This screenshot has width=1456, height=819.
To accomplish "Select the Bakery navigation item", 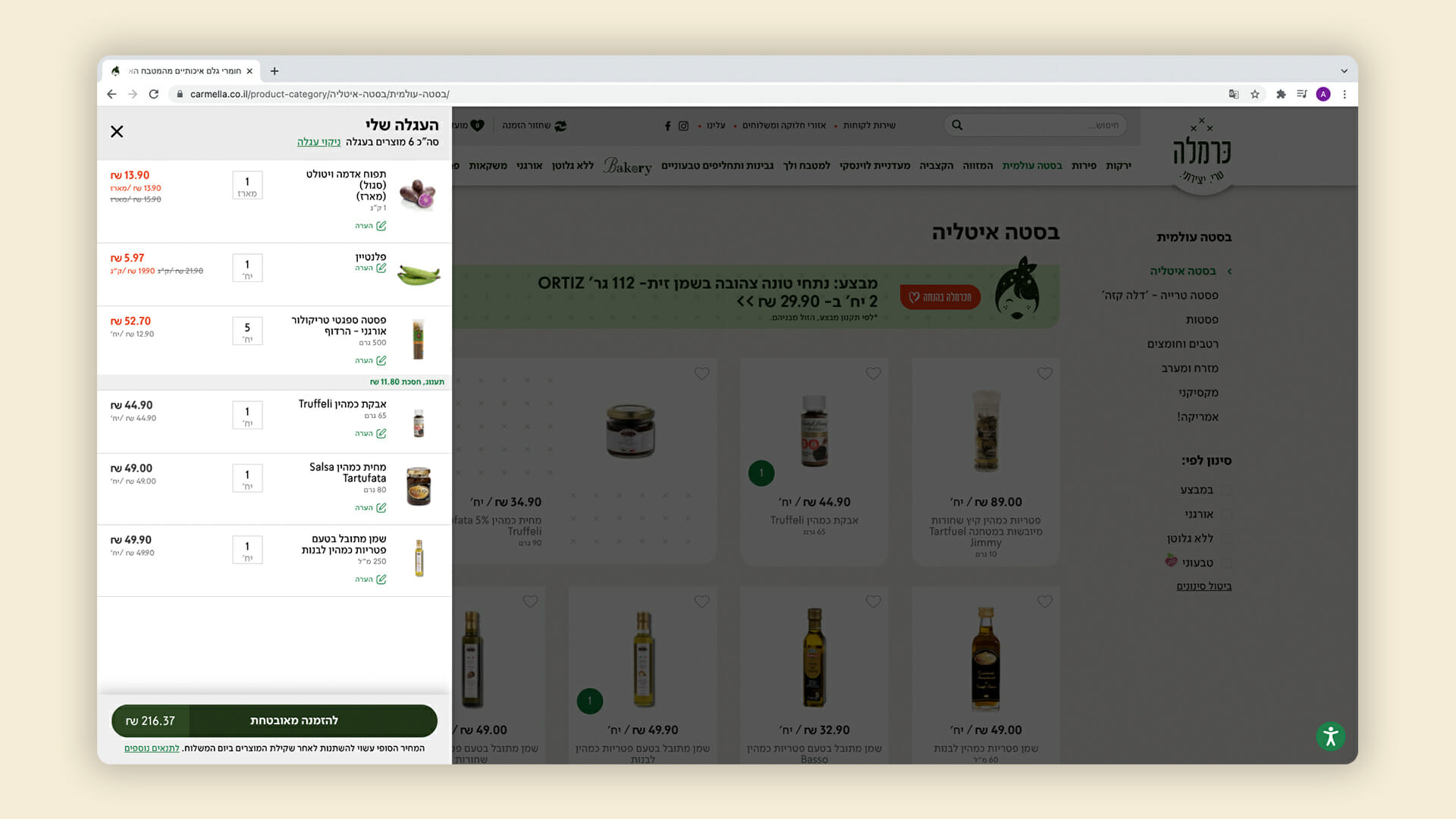I will coord(627,166).
